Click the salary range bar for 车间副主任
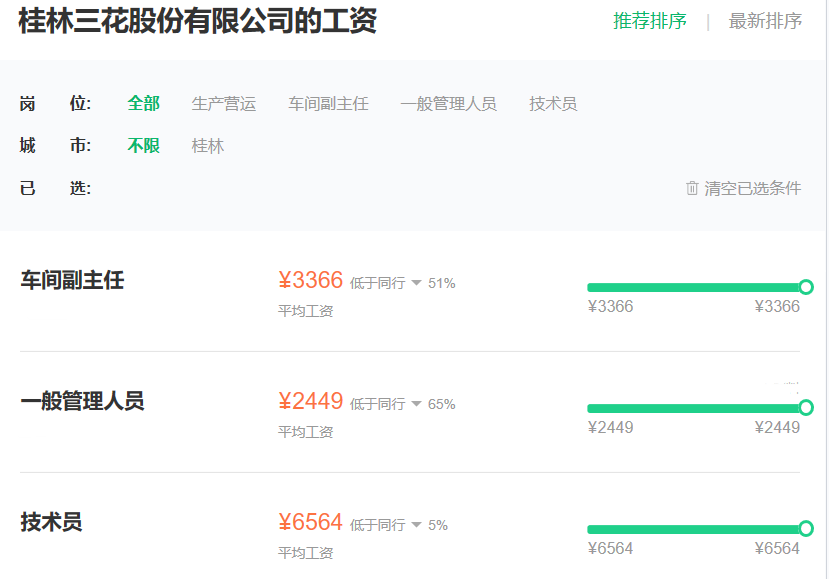Screen dimensions: 829x579 [695, 287]
